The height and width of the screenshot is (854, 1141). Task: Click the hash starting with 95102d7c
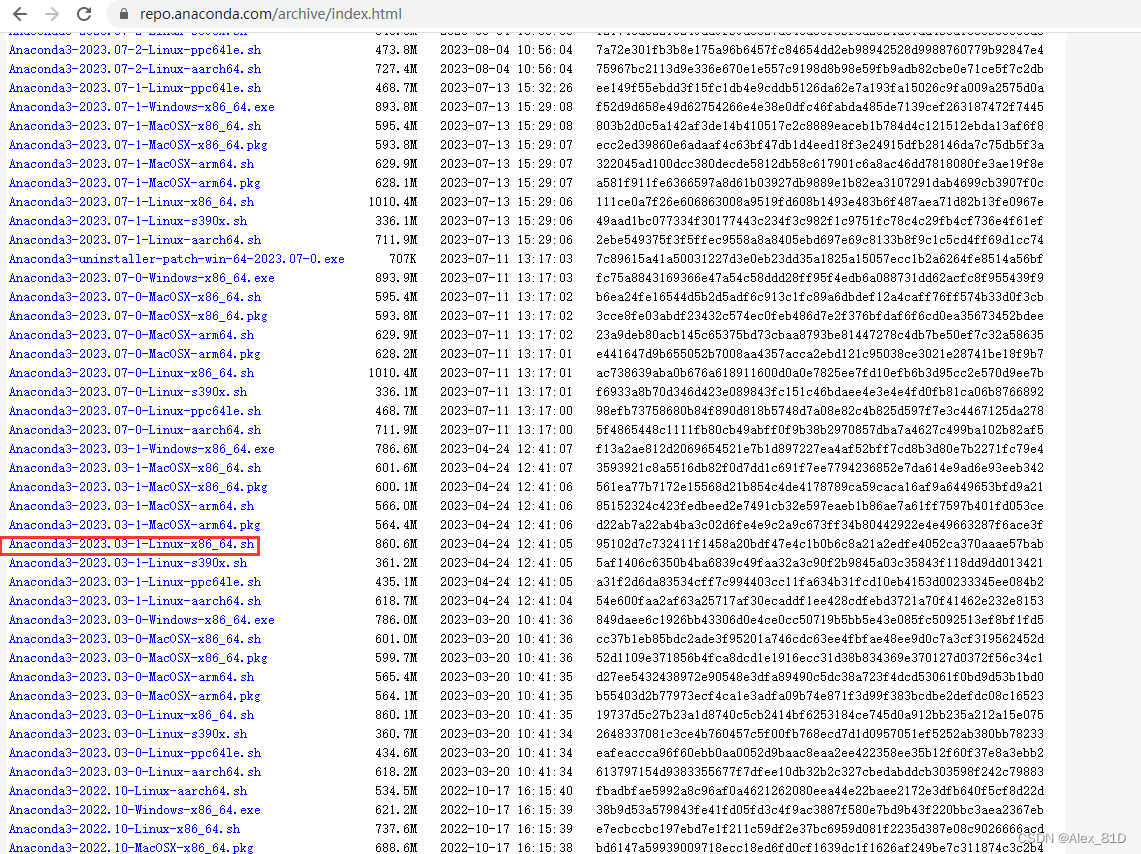click(819, 544)
